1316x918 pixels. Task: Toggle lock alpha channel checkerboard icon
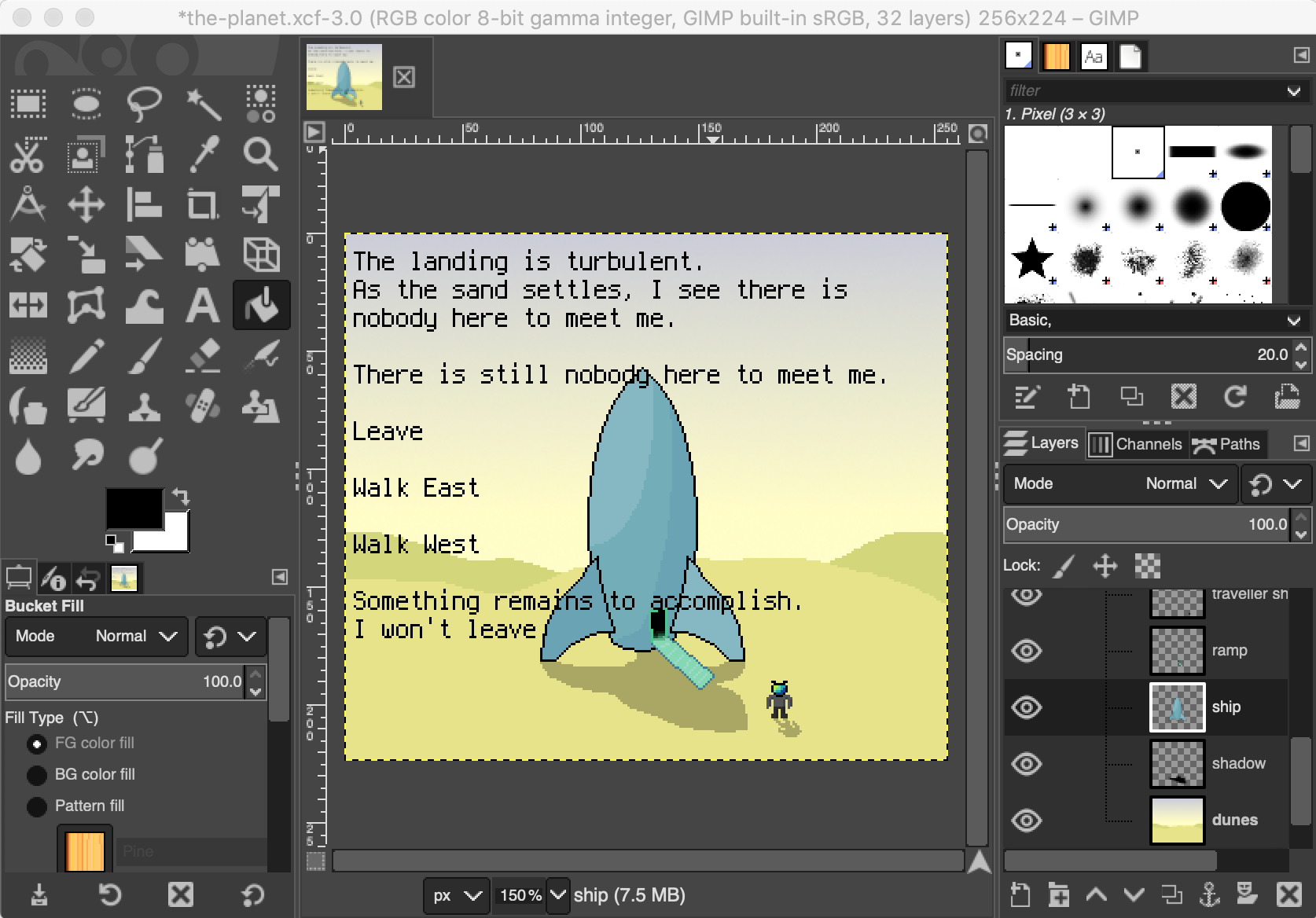[x=1148, y=566]
